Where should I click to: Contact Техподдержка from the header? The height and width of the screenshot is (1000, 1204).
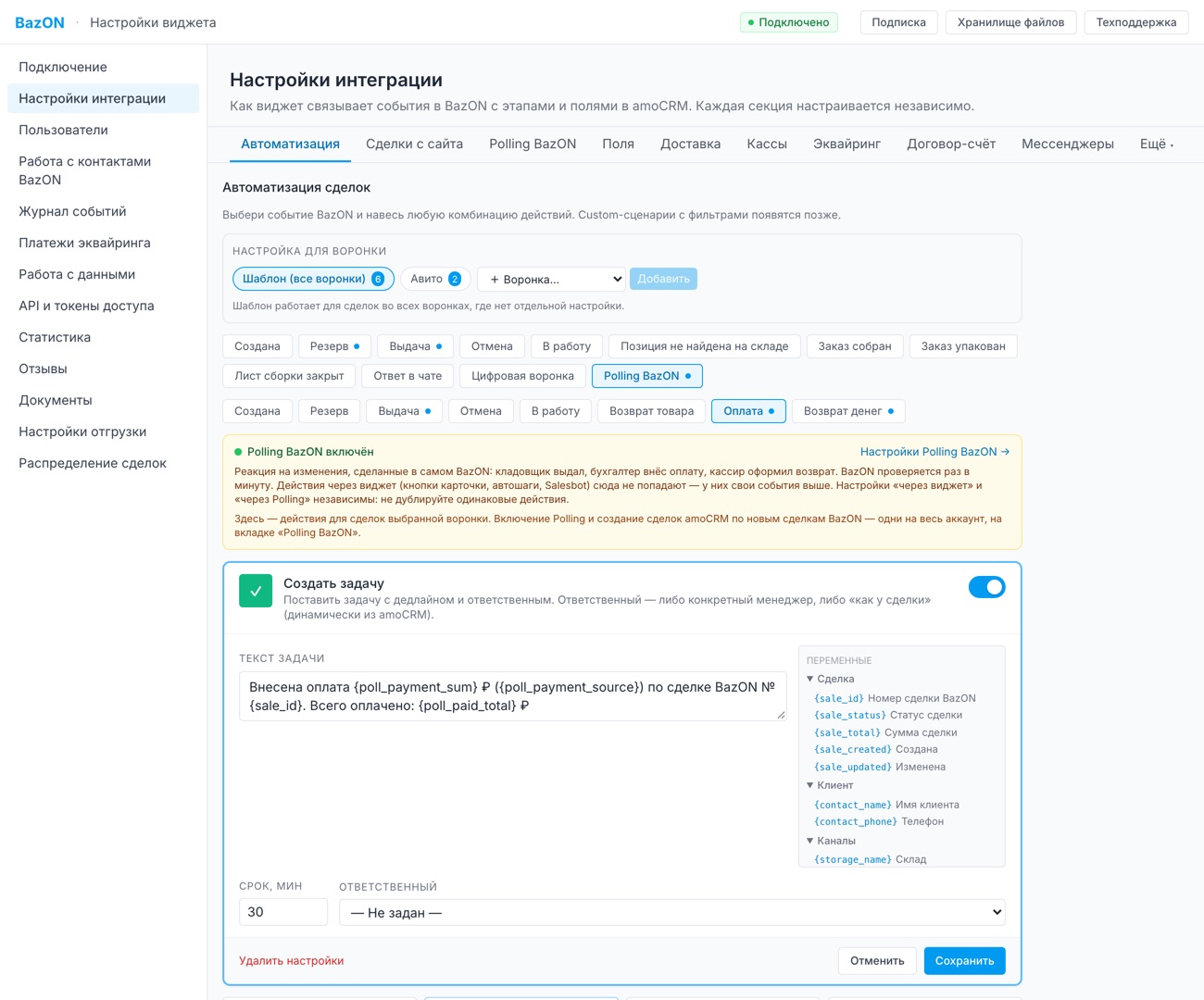1135,22
